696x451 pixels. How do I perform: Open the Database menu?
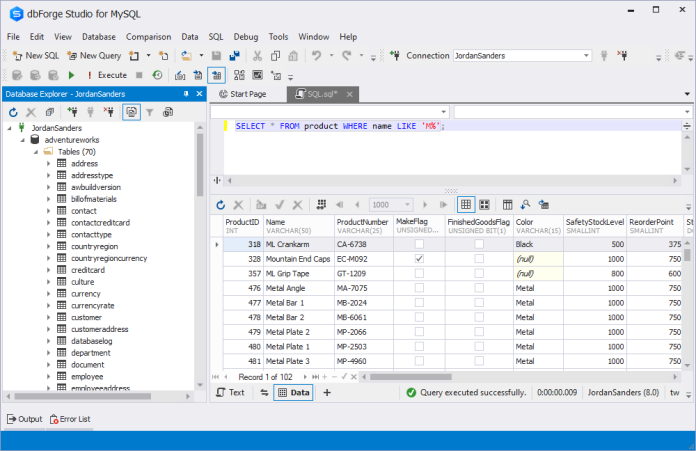pyautogui.click(x=99, y=36)
